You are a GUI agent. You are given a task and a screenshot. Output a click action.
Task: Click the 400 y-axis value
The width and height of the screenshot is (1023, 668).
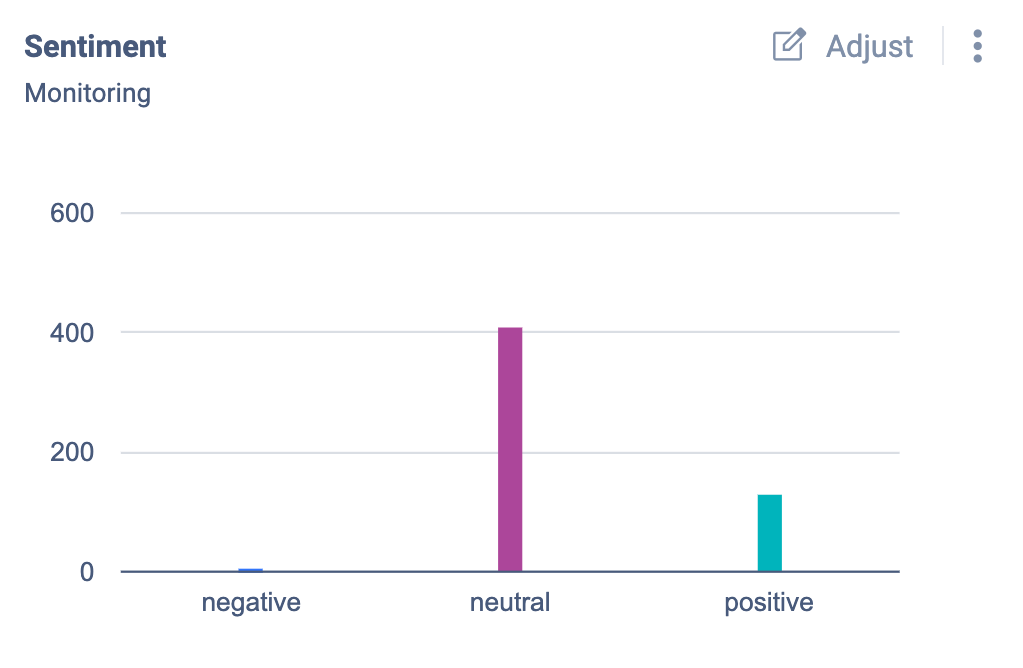(72, 332)
